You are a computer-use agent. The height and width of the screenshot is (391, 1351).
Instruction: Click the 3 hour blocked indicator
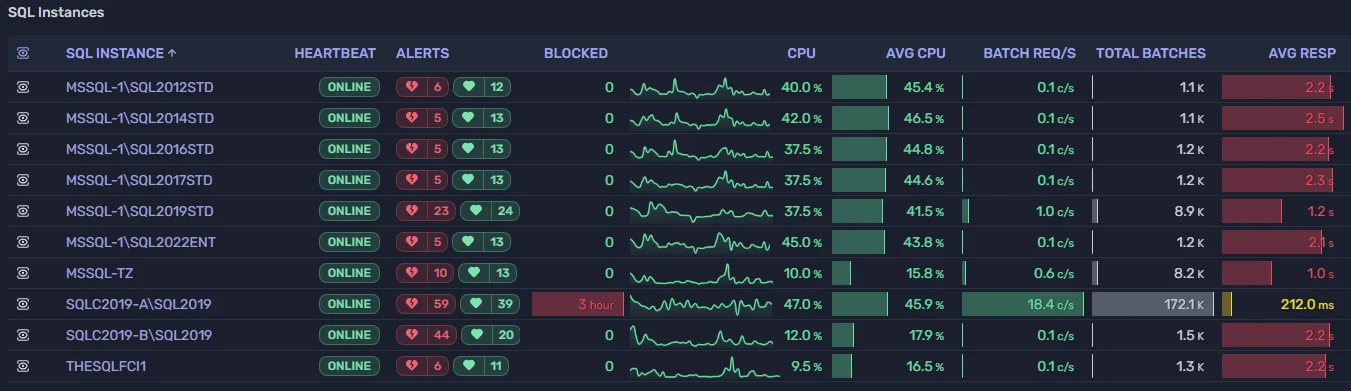(x=578, y=304)
